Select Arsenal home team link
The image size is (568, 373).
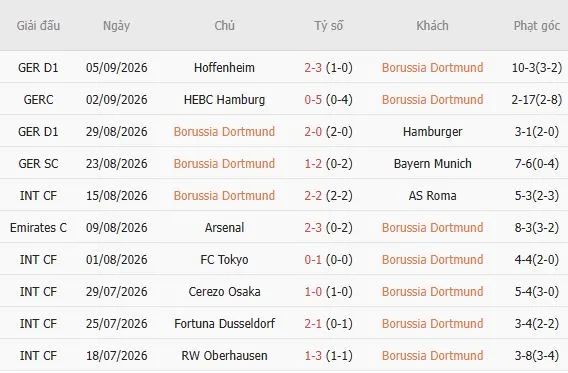point(224,228)
